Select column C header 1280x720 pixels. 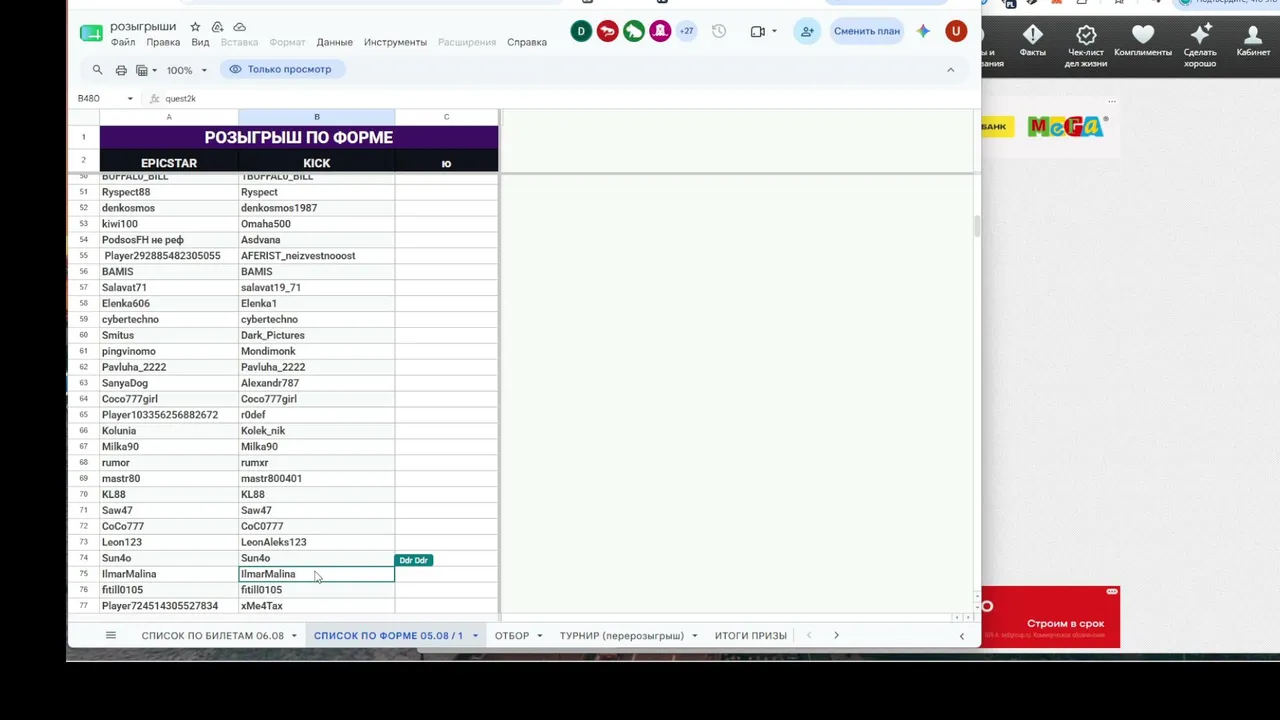tap(446, 117)
